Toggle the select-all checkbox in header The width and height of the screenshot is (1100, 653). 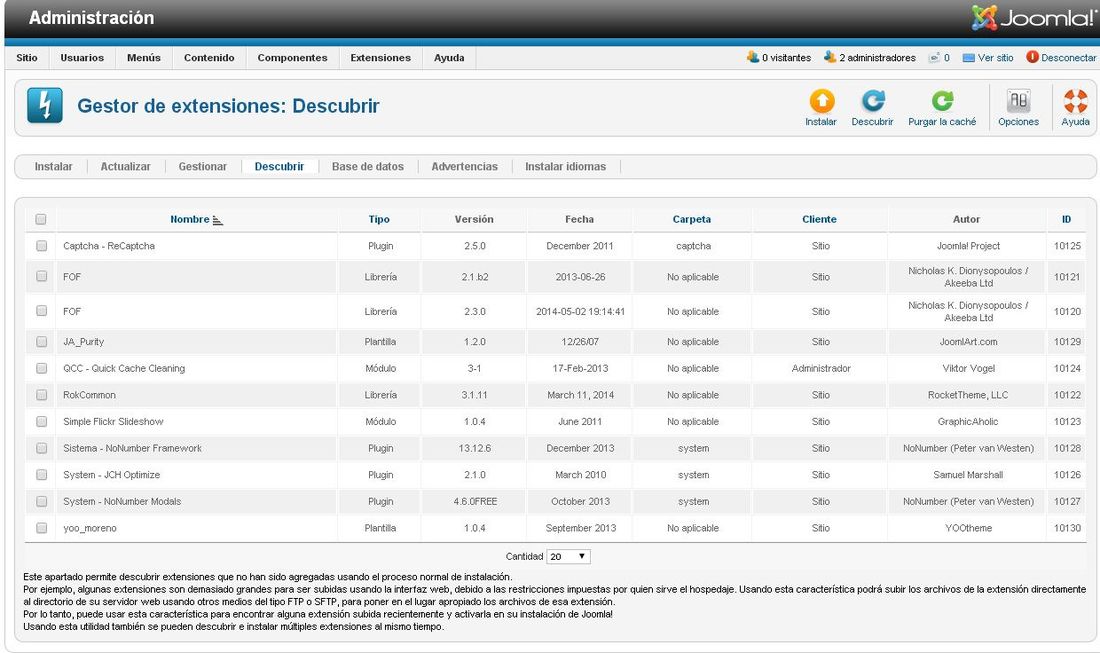point(41,220)
